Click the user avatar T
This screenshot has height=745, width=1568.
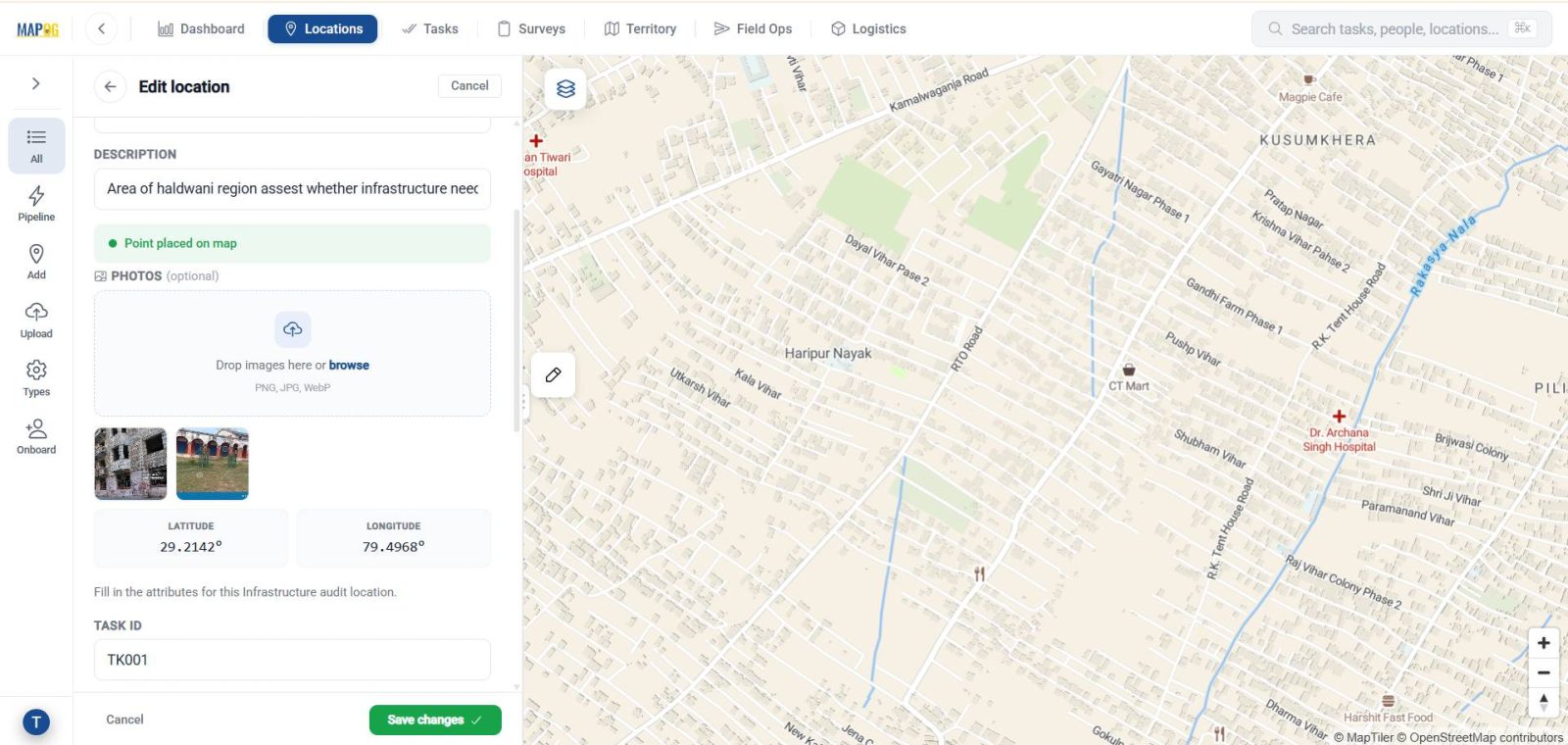[36, 722]
